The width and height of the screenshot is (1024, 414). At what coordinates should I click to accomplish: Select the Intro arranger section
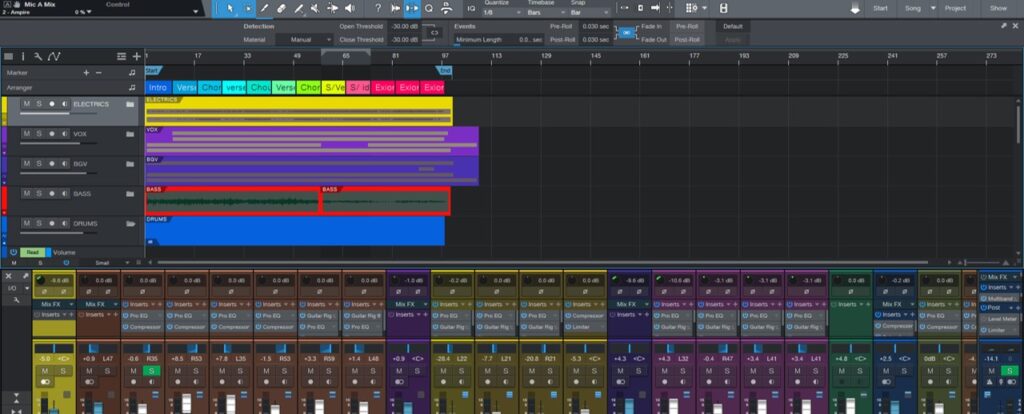pos(158,88)
